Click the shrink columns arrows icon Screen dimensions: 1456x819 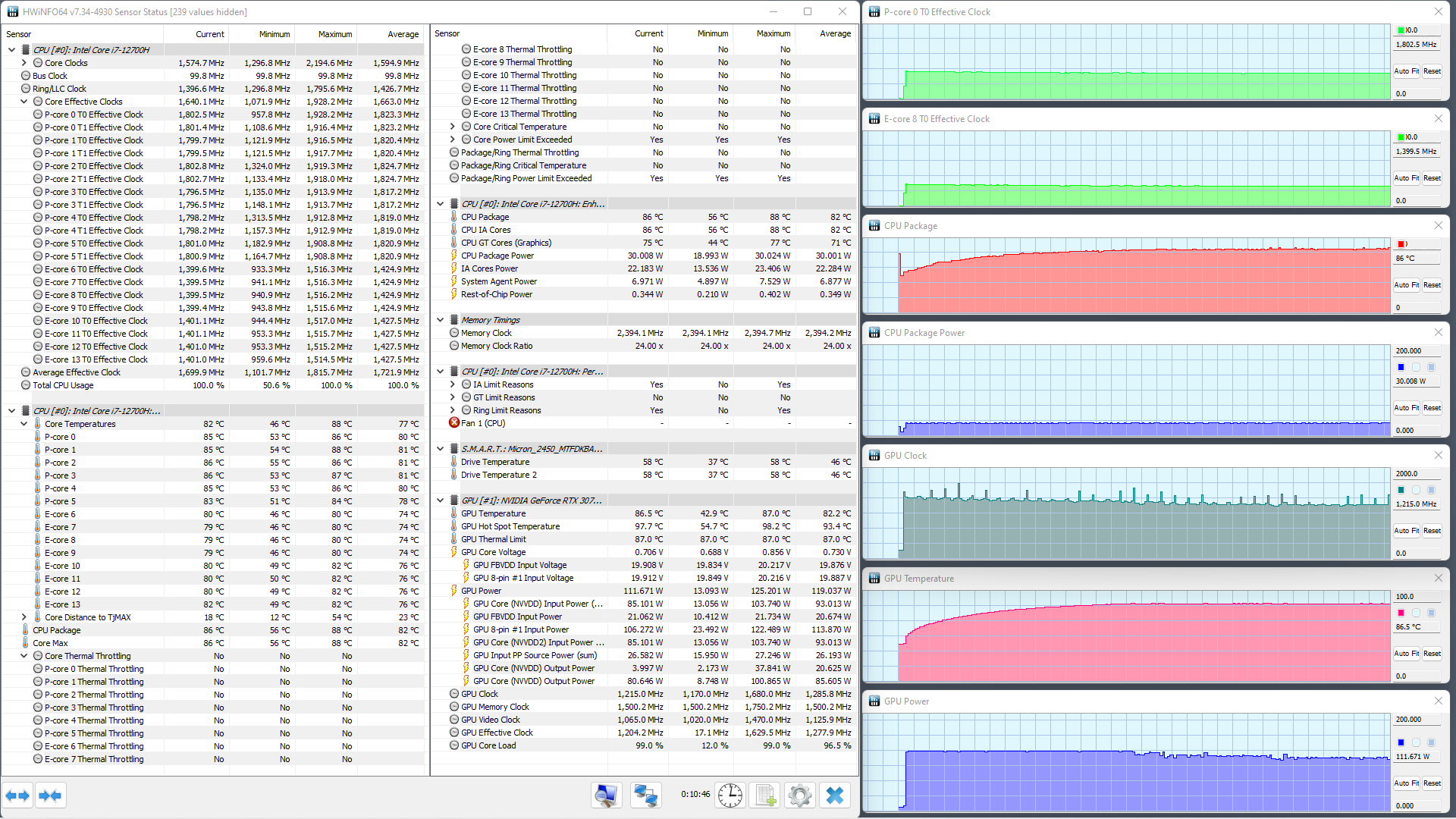pos(50,795)
